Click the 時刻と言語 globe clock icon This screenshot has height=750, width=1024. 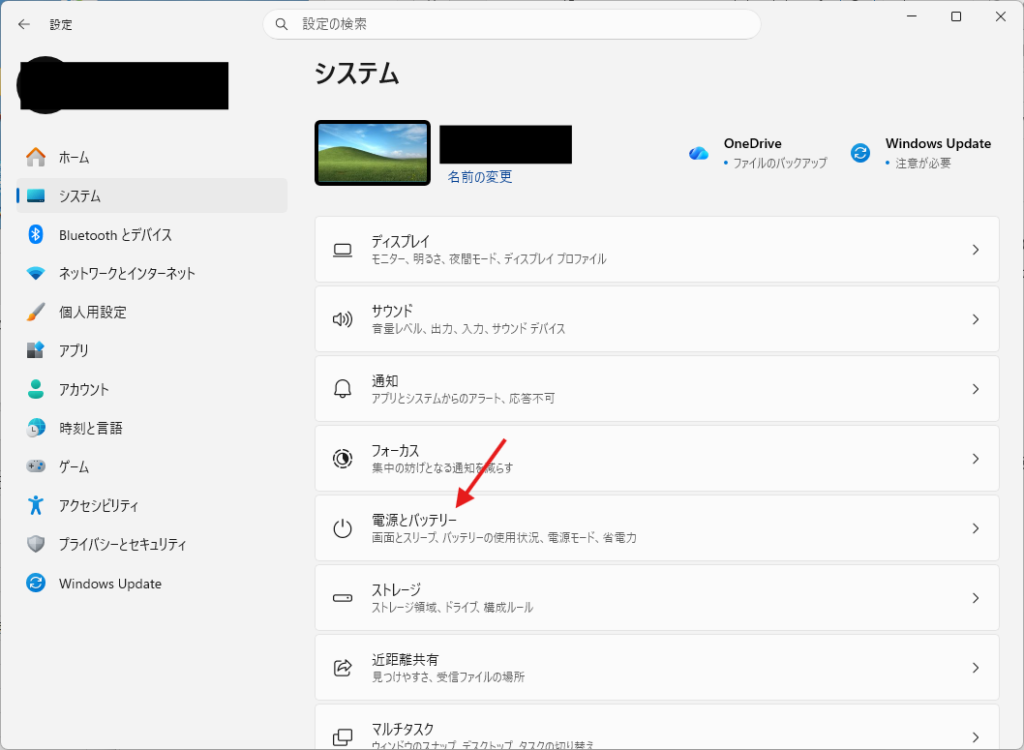coord(36,428)
